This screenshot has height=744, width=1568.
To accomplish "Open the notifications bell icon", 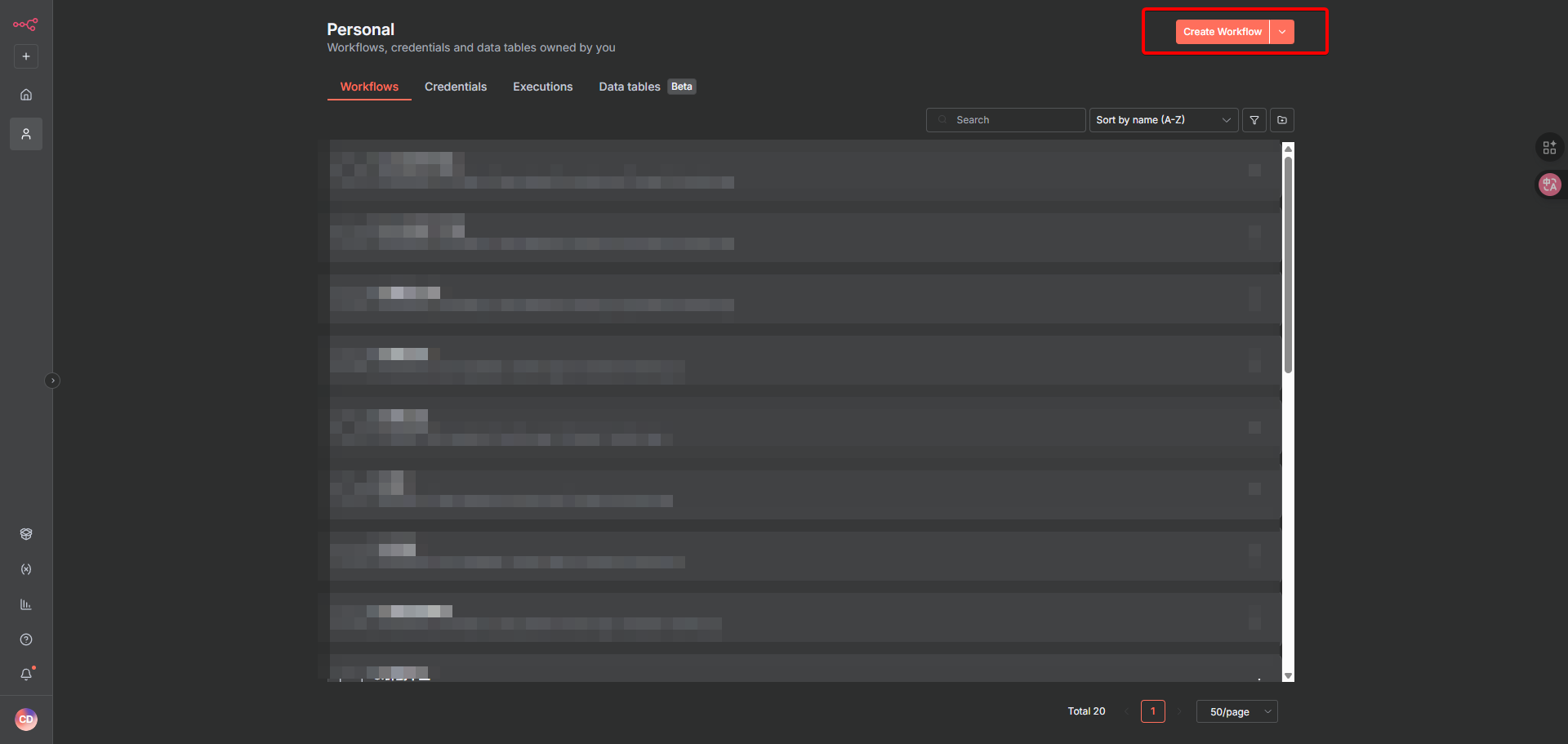I will (26, 675).
